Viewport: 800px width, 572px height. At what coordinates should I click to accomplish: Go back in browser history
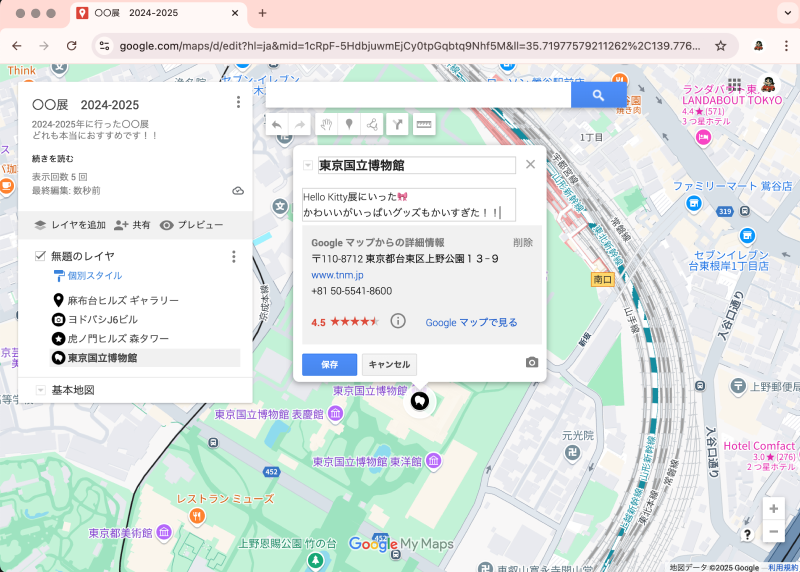[17, 46]
